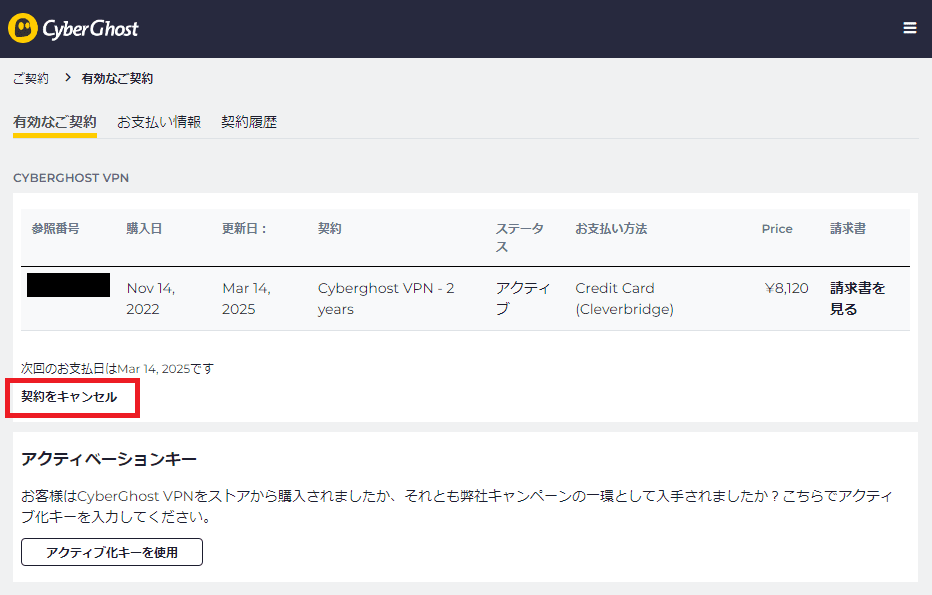Click 有効なご契約 breadcrumb text
The image size is (932, 595).
(117, 78)
